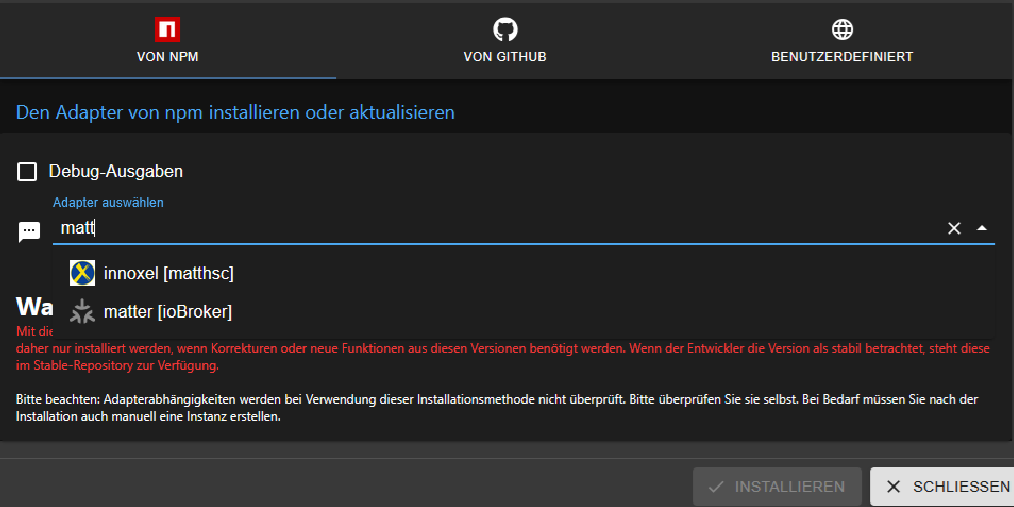Click the 'Adapter auswählen' field label
The height and width of the screenshot is (507, 1014).
[108, 202]
